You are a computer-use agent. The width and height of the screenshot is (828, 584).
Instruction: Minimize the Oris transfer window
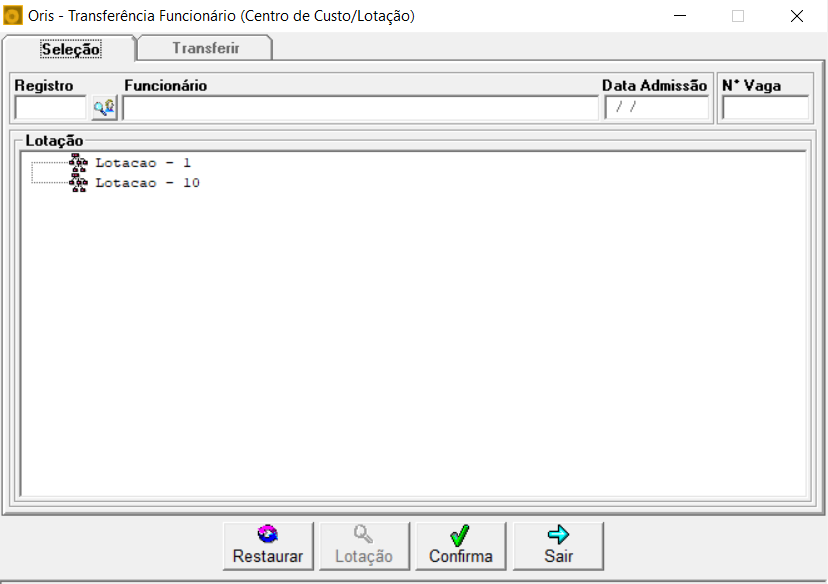click(x=680, y=16)
